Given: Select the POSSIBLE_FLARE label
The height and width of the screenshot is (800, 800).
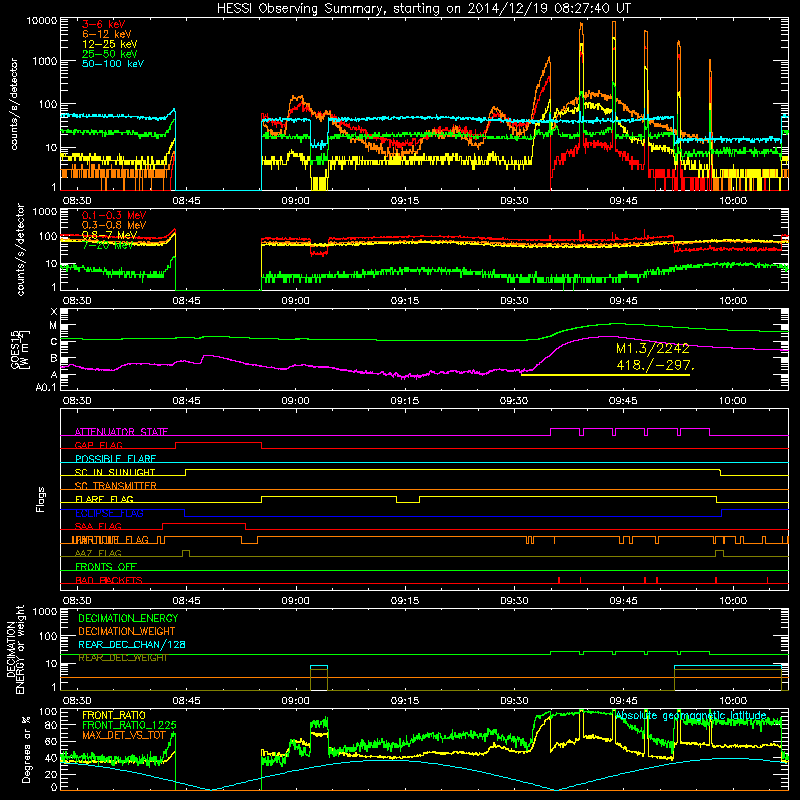Looking at the screenshot, I should click(x=115, y=459).
